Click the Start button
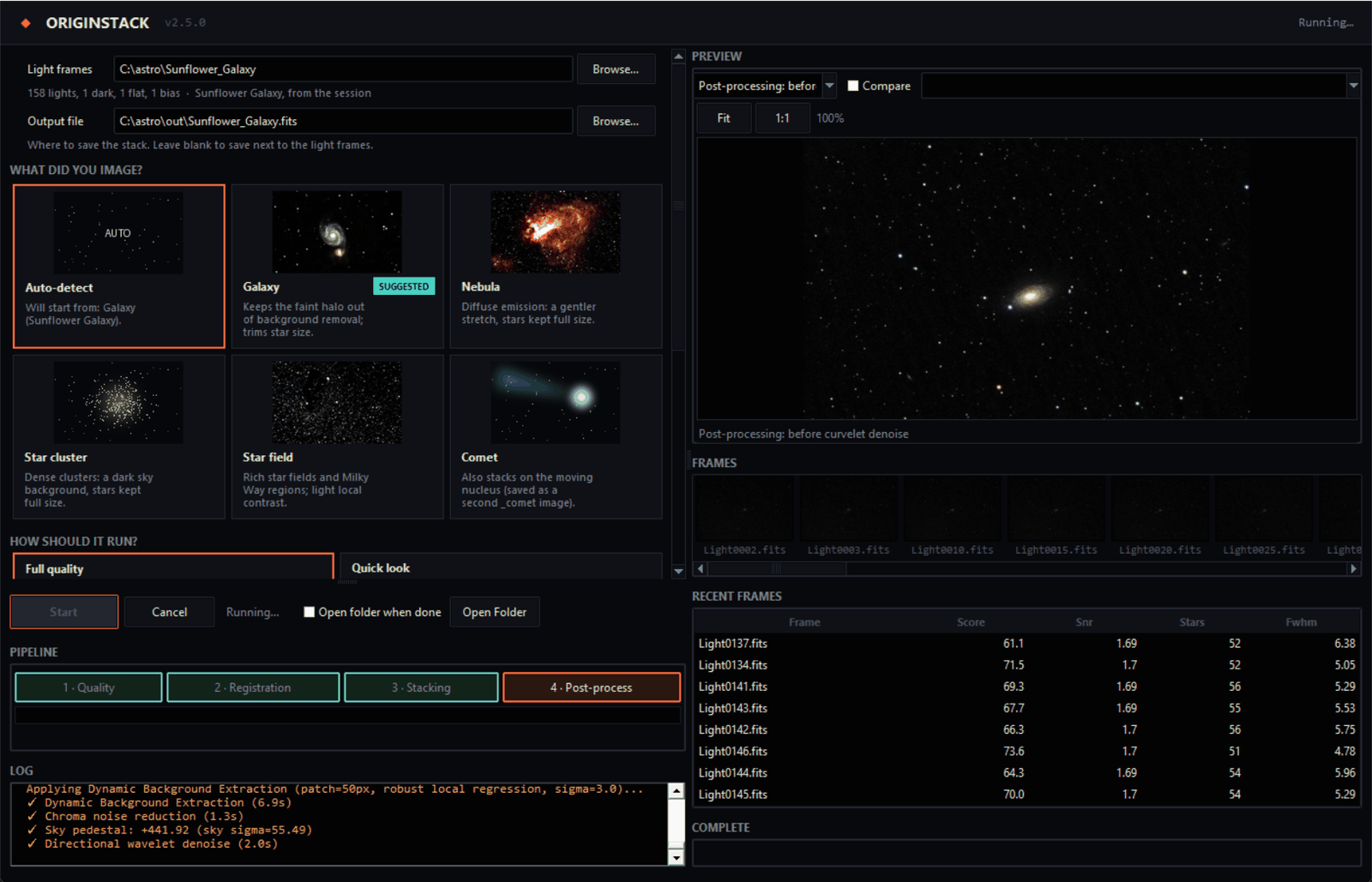 click(64, 612)
